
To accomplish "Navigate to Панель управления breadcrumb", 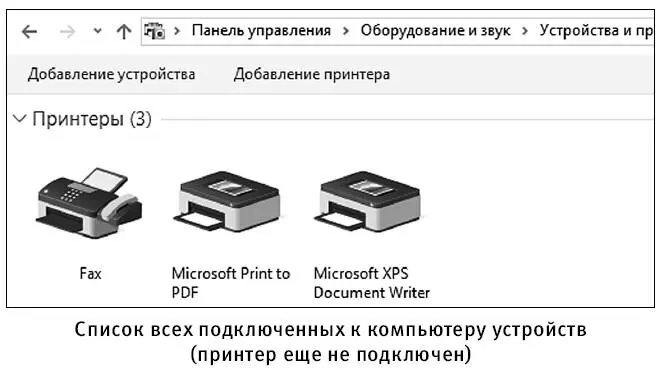I will click(261, 30).
